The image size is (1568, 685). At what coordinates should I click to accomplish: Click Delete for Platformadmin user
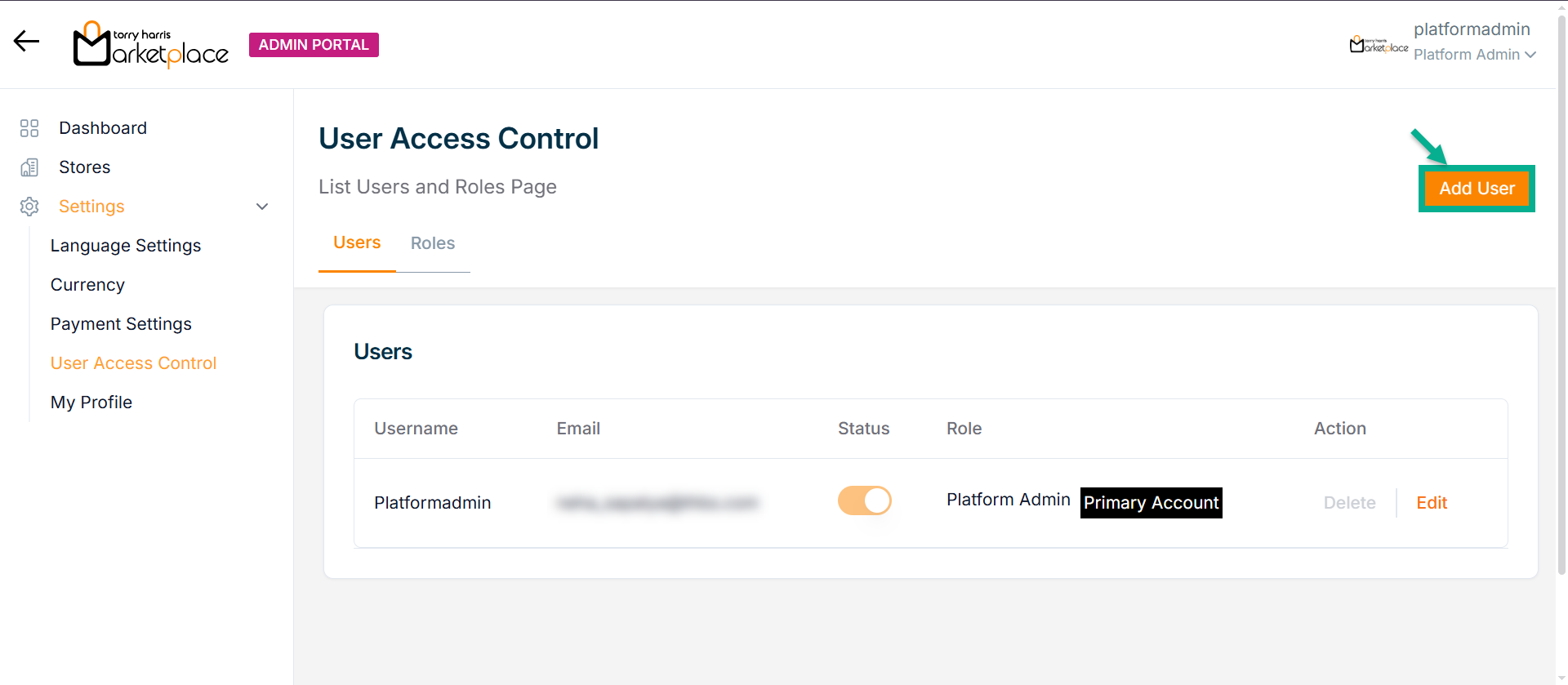(1349, 503)
